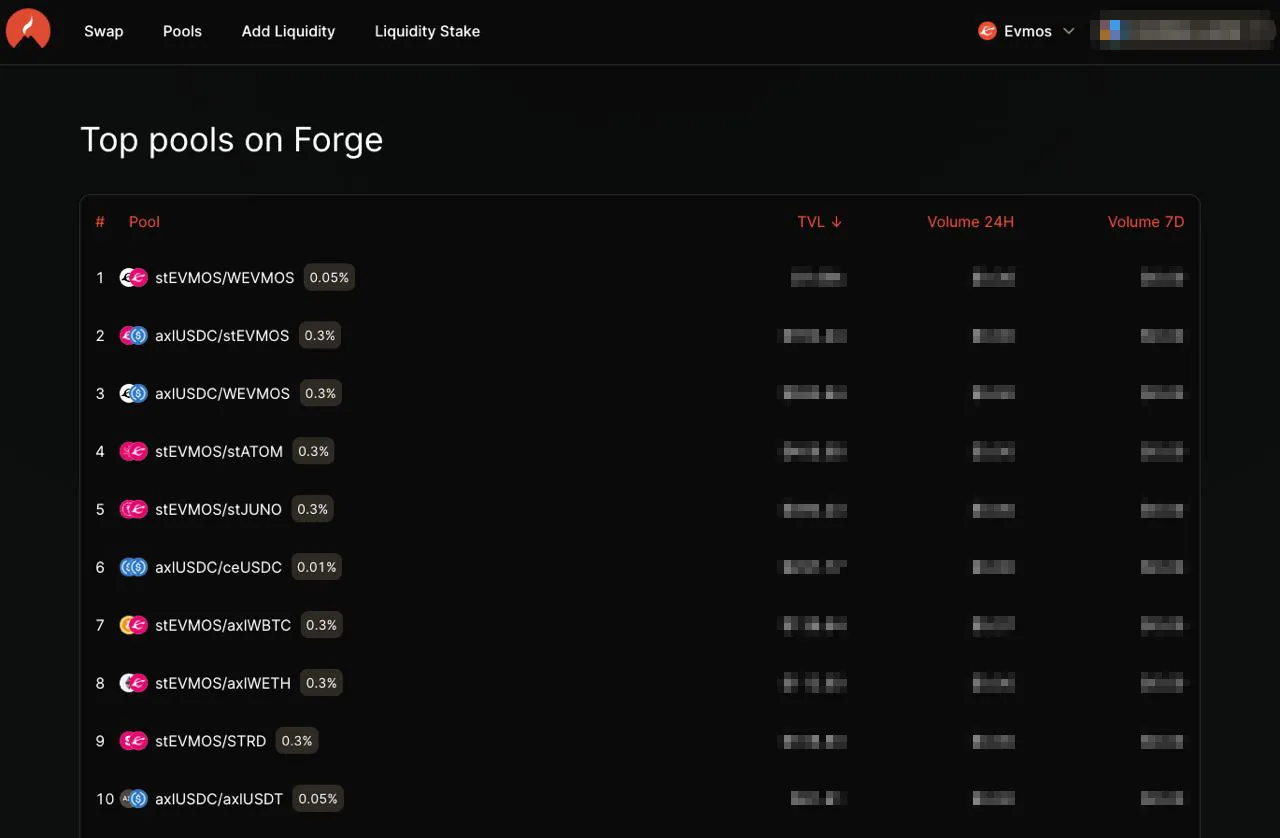Click the 0.3% fee badge for stEVMOS/axlWBTC
1280x838 pixels.
[321, 625]
